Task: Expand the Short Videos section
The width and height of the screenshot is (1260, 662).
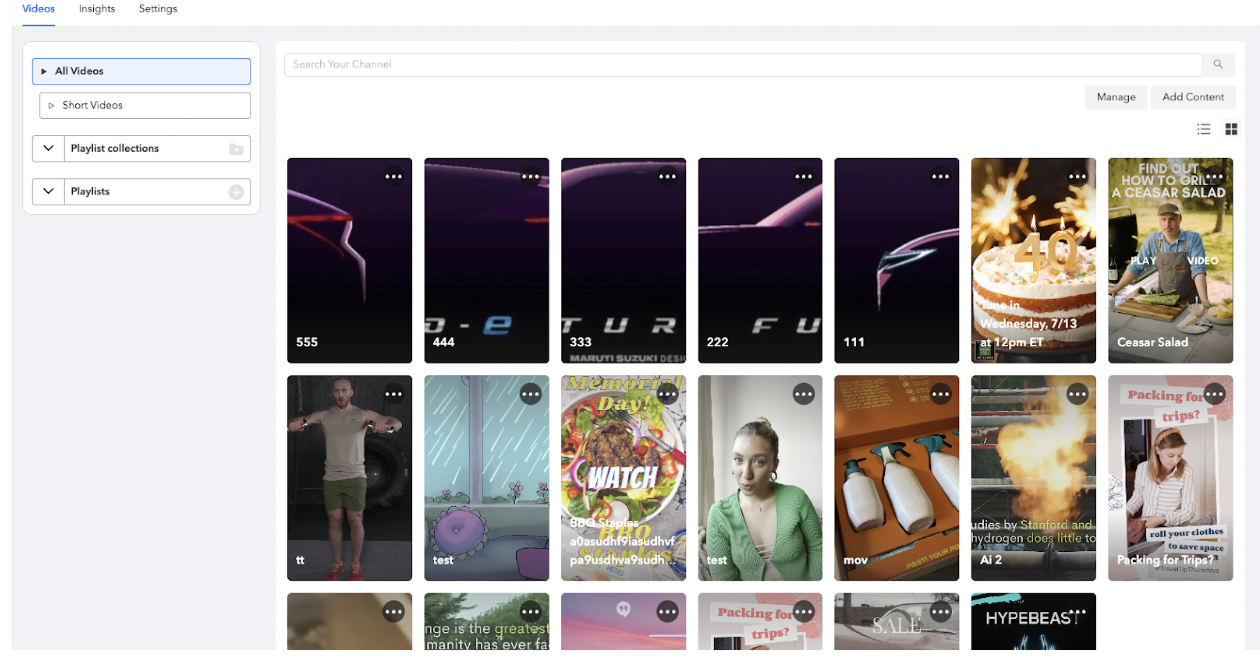Action: (x=51, y=105)
